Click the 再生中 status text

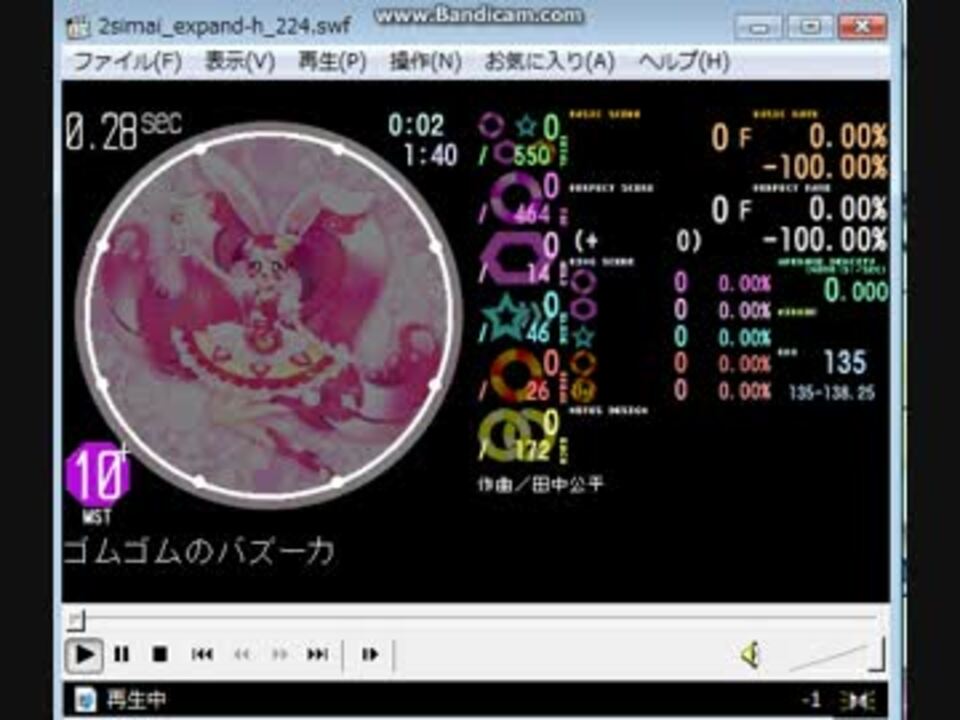click(x=136, y=700)
